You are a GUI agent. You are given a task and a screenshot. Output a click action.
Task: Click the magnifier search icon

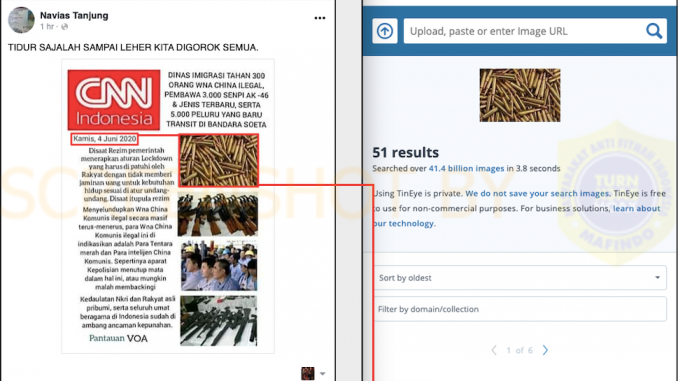coord(654,31)
